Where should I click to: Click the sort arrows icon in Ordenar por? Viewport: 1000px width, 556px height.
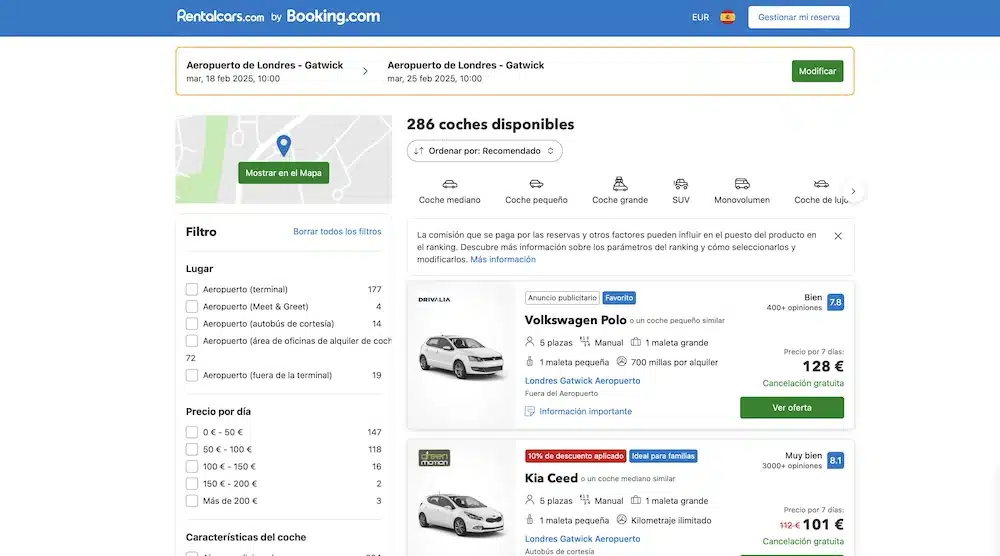point(418,151)
